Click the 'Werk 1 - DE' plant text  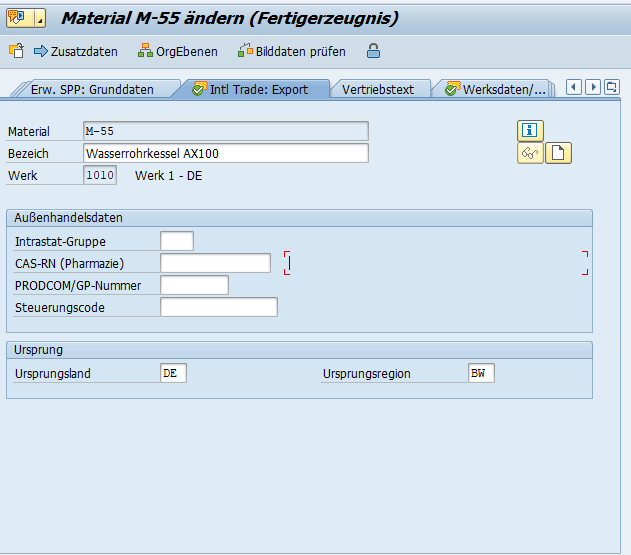pos(169,175)
